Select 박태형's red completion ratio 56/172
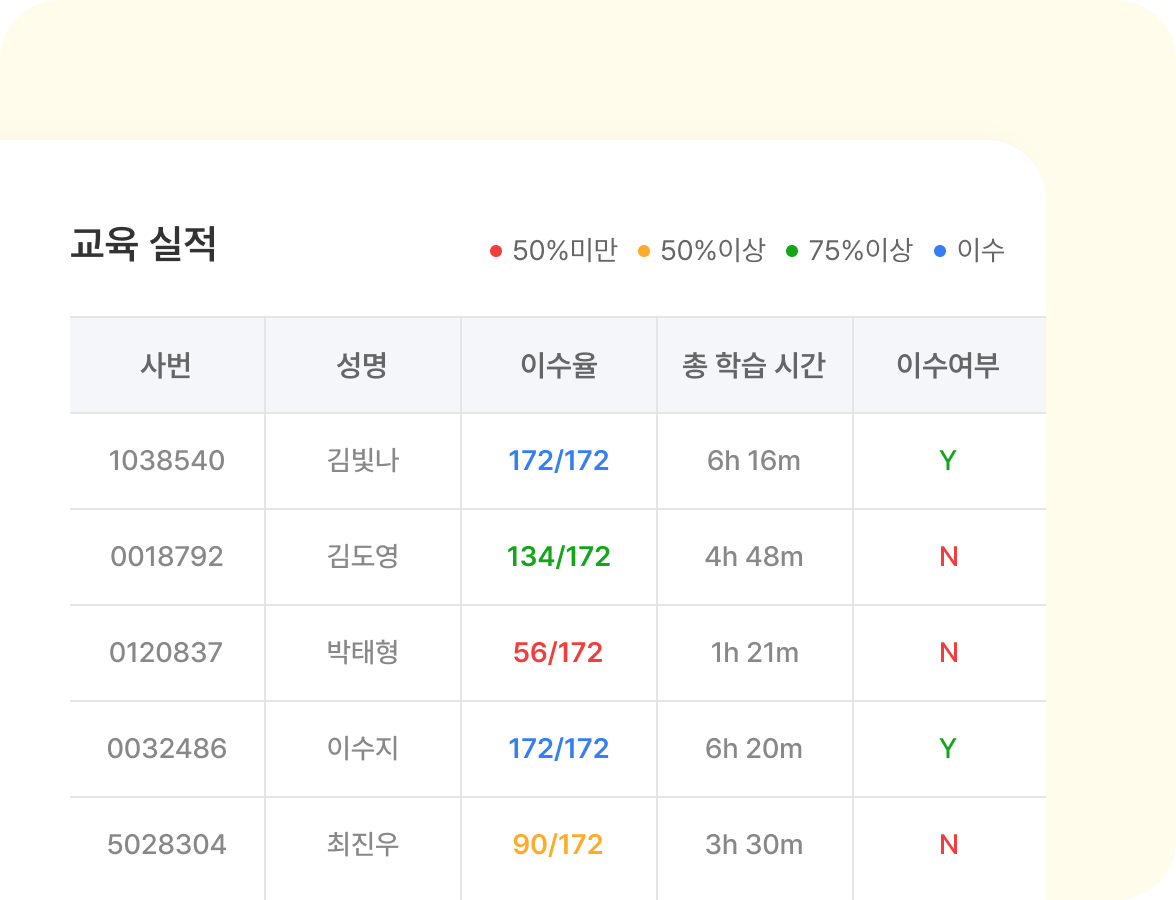Screen dimensions: 1176x900 [x=558, y=653]
